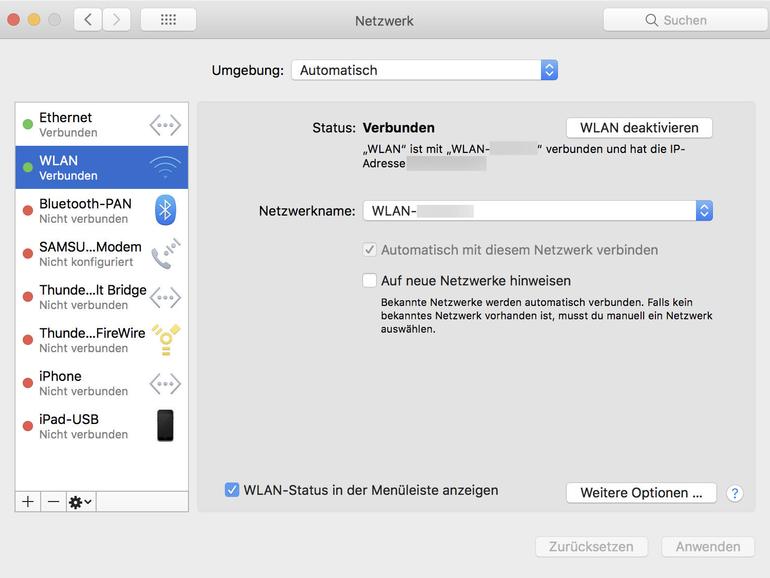Viewport: 770px width, 578px height.
Task: Click the iPhone connection arrows icon
Action: pyautogui.click(x=165, y=384)
